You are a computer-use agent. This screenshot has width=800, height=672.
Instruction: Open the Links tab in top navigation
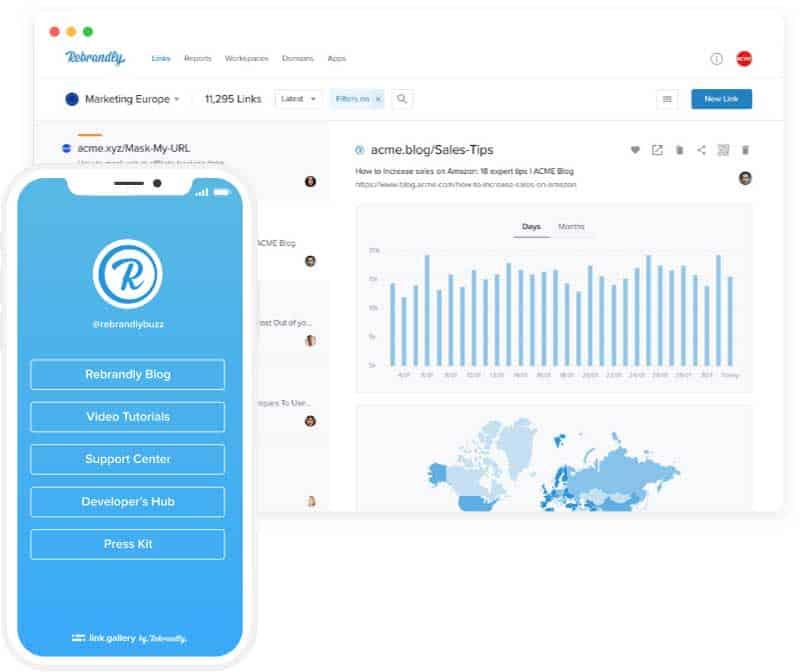(x=161, y=59)
